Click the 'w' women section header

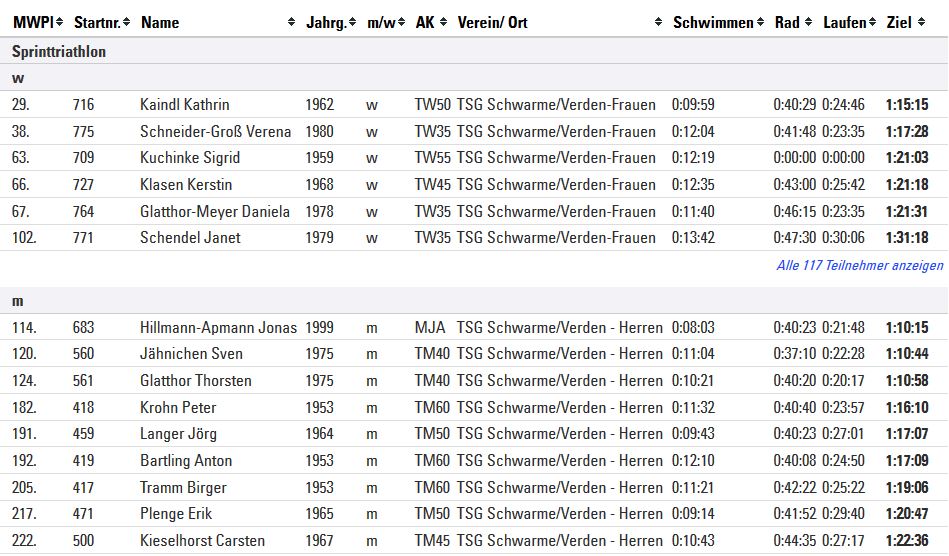tap(18, 77)
